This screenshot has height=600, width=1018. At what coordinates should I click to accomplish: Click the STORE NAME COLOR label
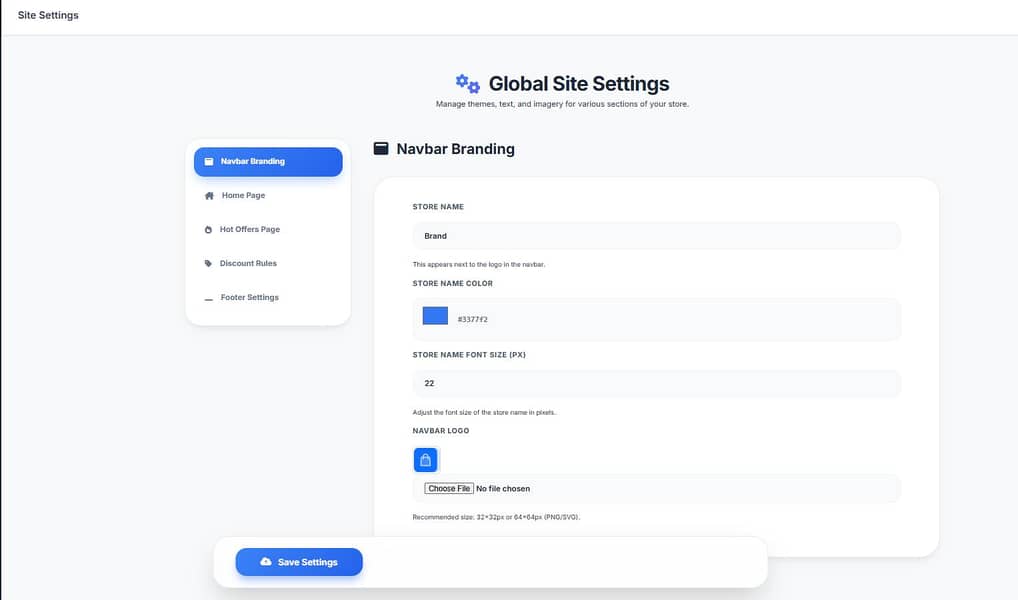453,283
